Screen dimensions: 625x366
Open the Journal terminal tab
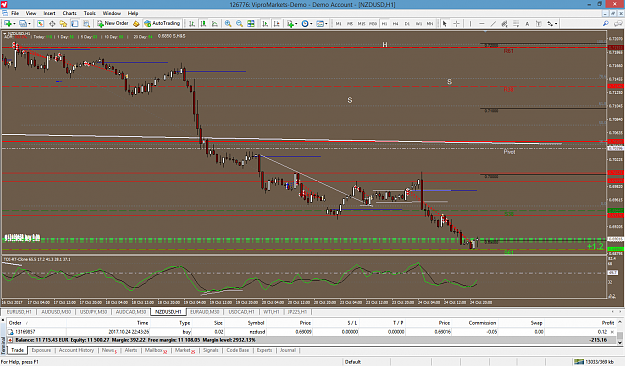[287, 350]
